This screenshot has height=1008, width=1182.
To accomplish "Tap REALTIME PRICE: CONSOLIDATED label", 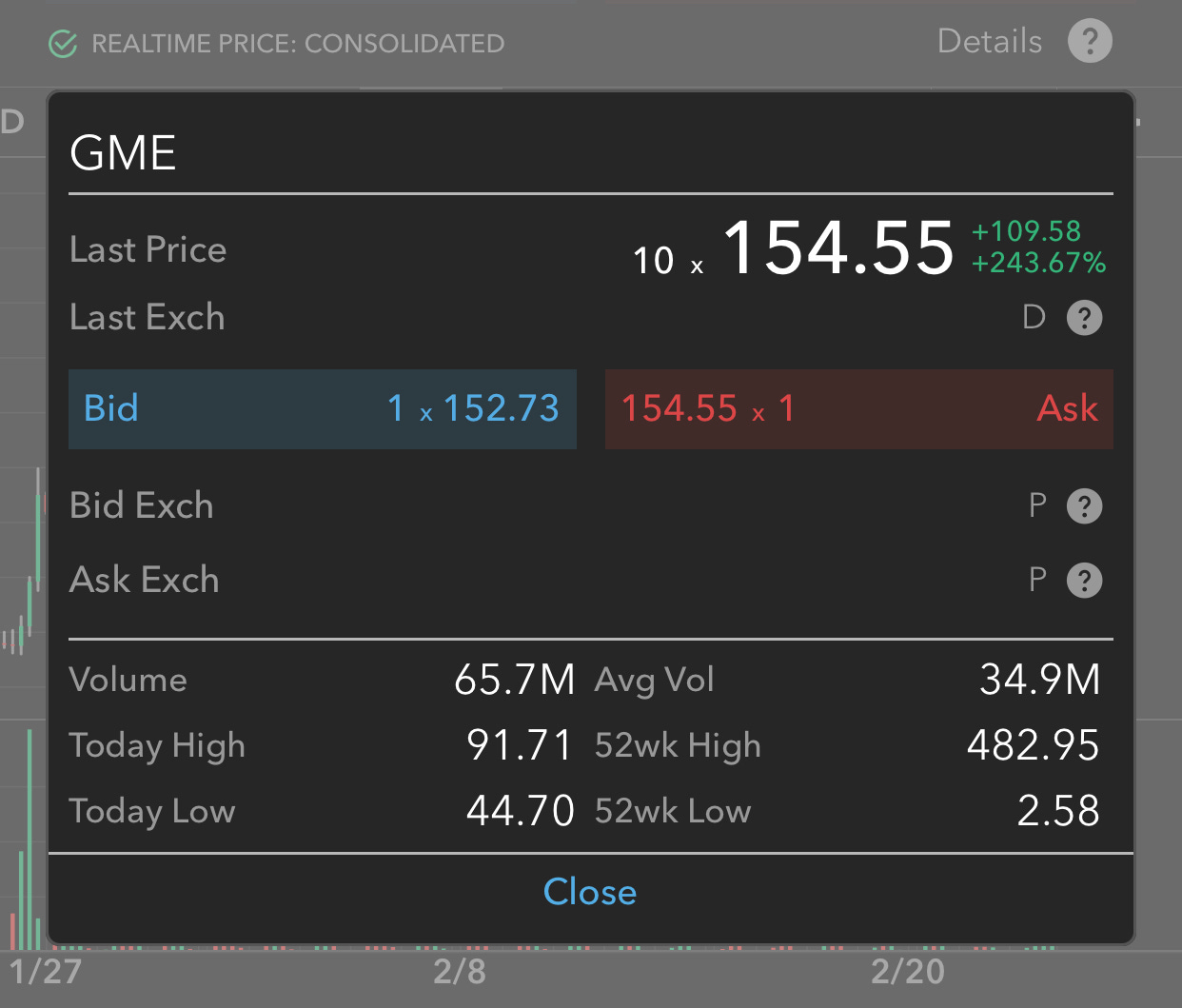I will coord(298,44).
